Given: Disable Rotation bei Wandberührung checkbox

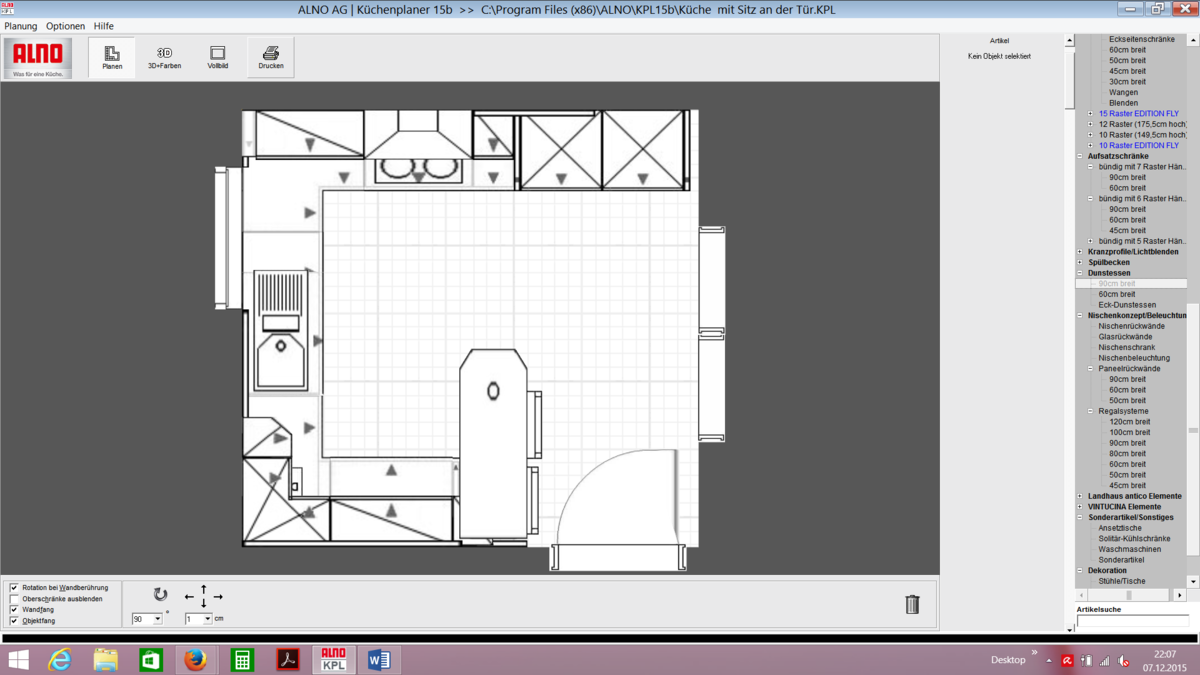Looking at the screenshot, I should pyautogui.click(x=14, y=588).
